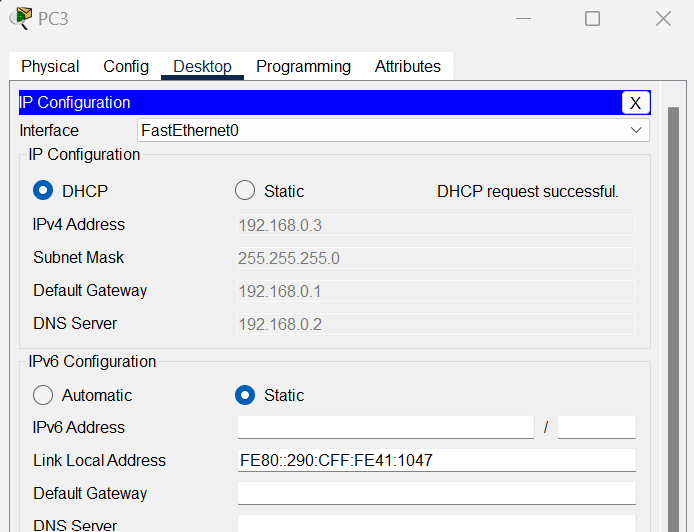
Task: Focus the IPv6 Default Gateway field
Action: click(x=436, y=493)
